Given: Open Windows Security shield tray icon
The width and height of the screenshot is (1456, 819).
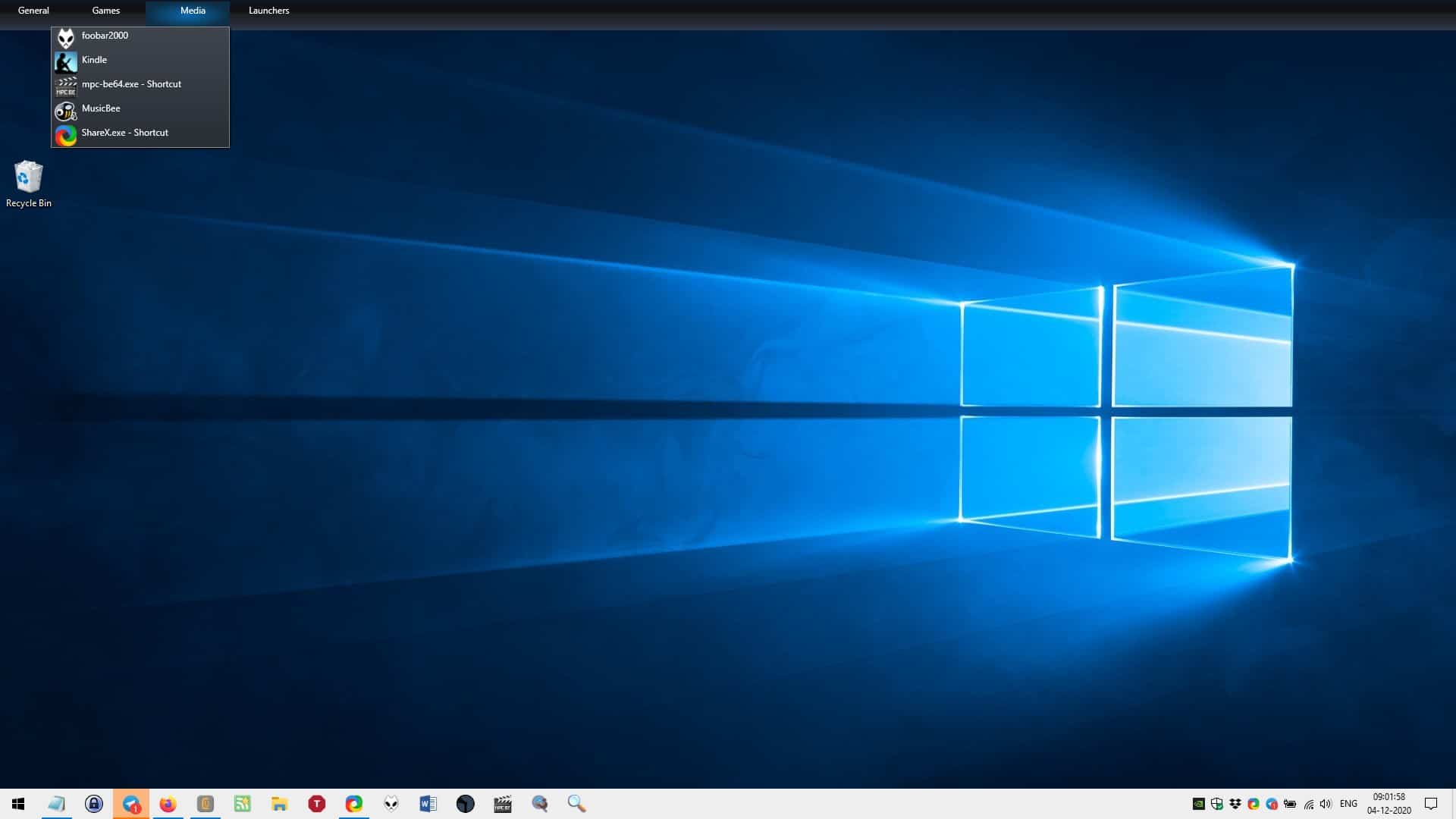Looking at the screenshot, I should click(1217, 804).
